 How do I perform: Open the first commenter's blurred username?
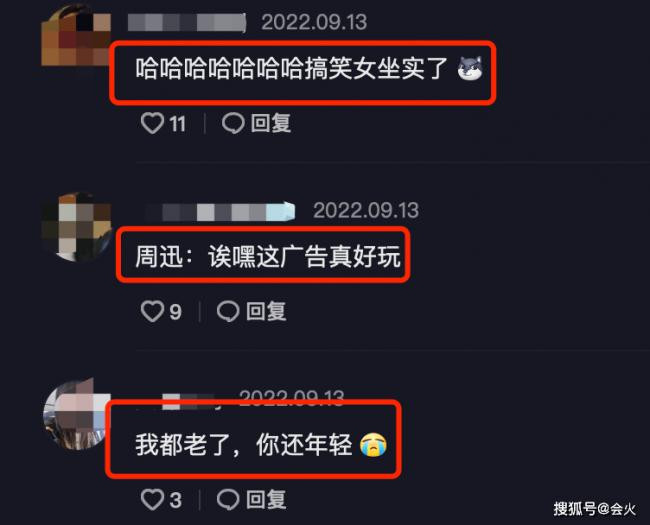(187, 22)
